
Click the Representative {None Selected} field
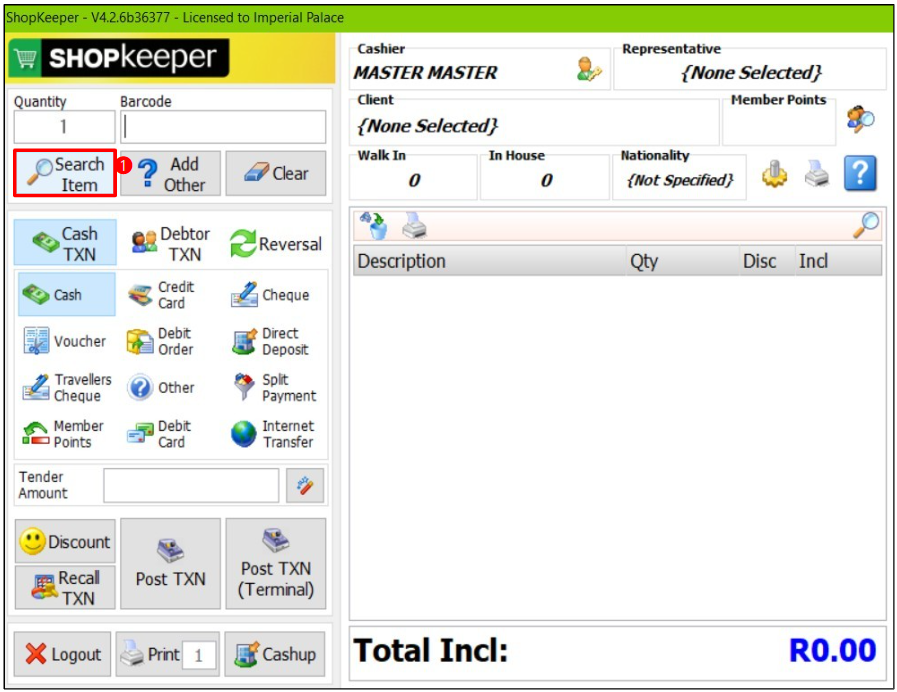click(x=751, y=73)
